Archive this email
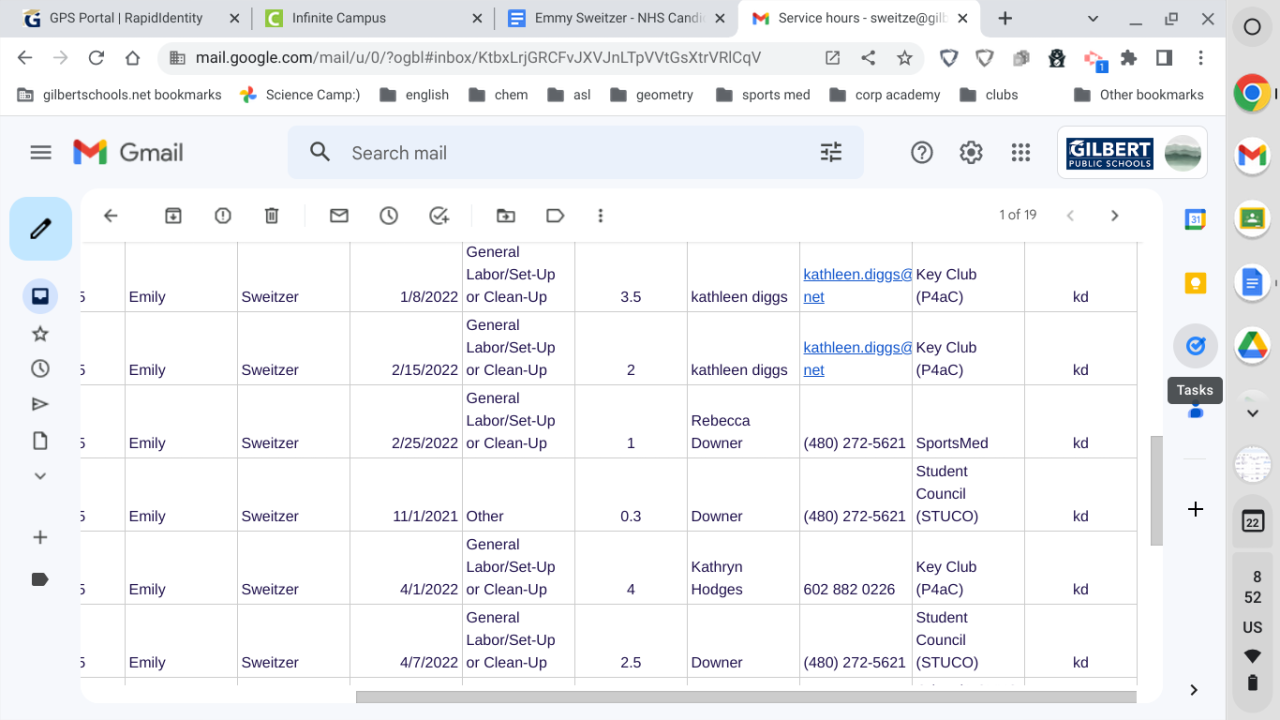Image resolution: width=1280 pixels, height=720 pixels. point(173,215)
